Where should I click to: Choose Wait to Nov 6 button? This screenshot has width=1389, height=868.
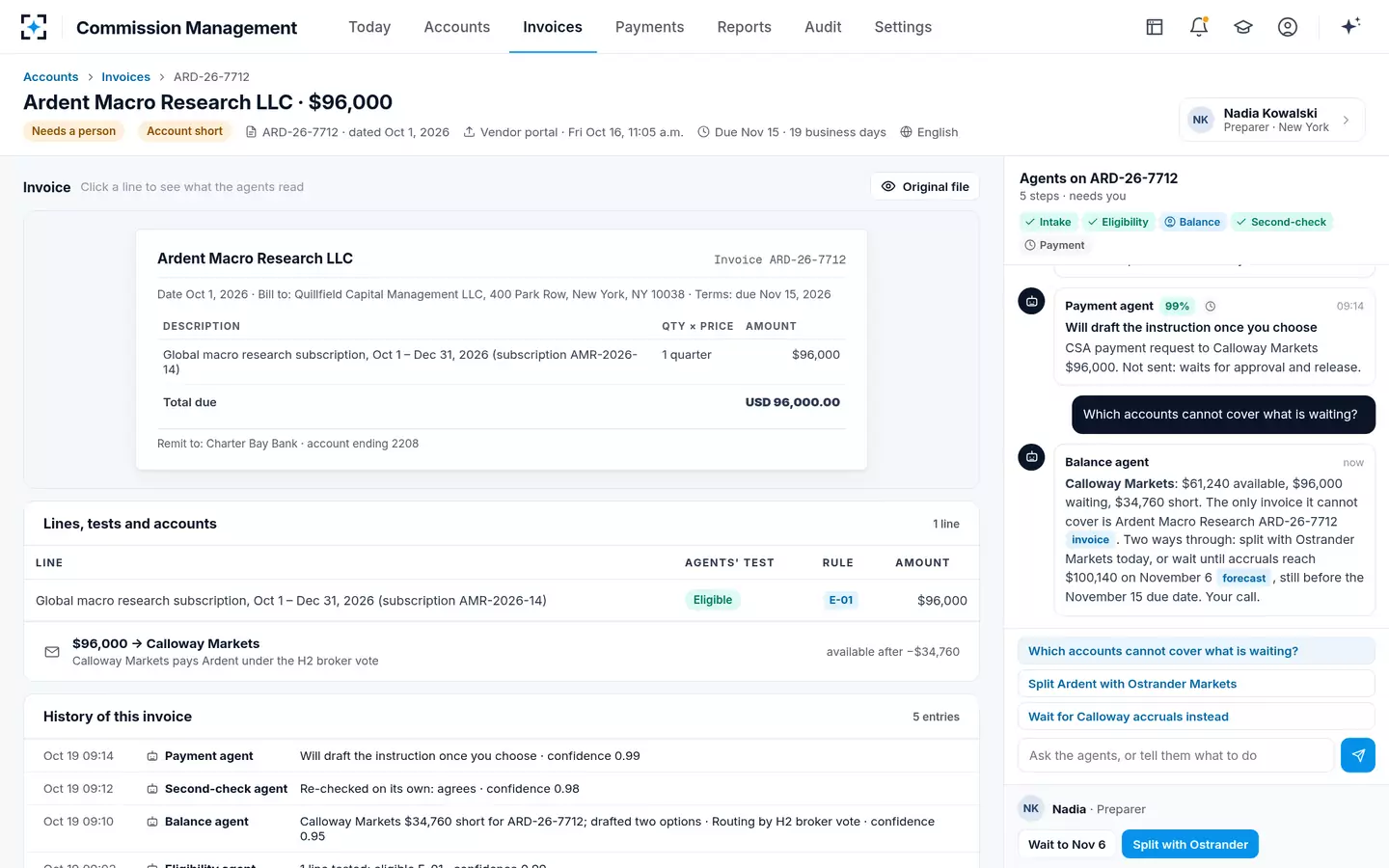(x=1067, y=844)
